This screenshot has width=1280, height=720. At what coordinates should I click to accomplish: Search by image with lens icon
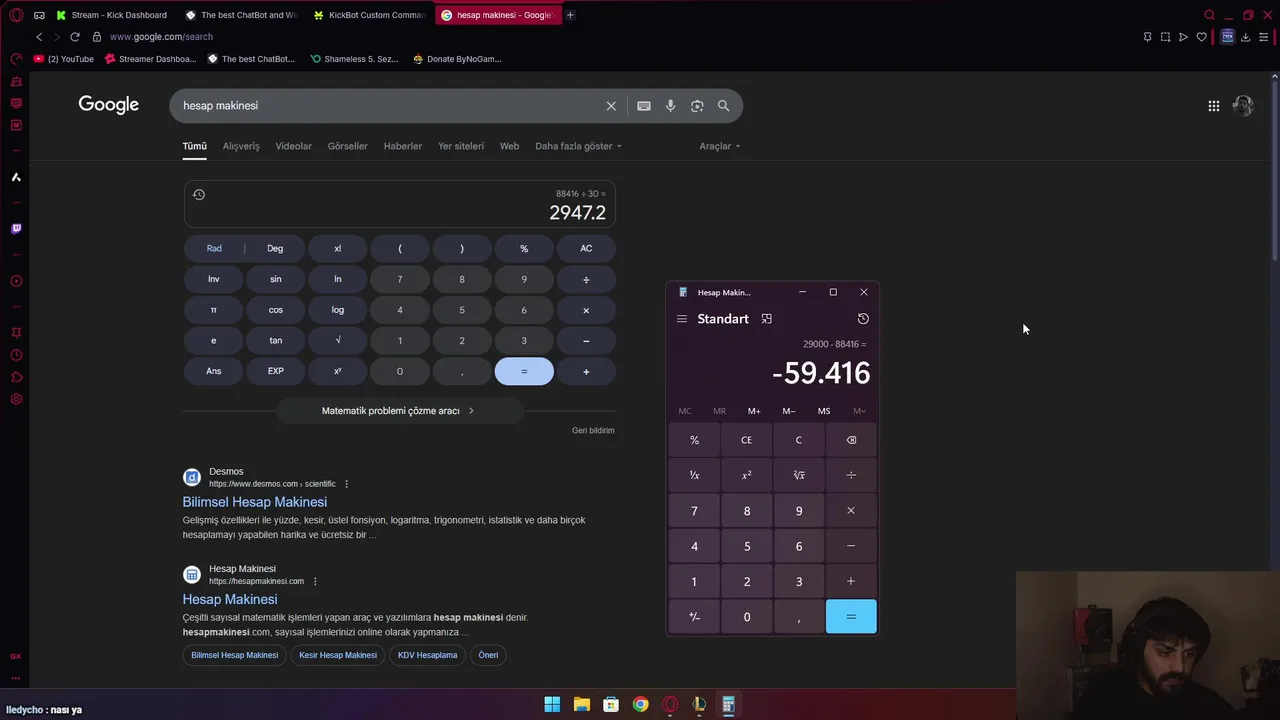(x=697, y=106)
